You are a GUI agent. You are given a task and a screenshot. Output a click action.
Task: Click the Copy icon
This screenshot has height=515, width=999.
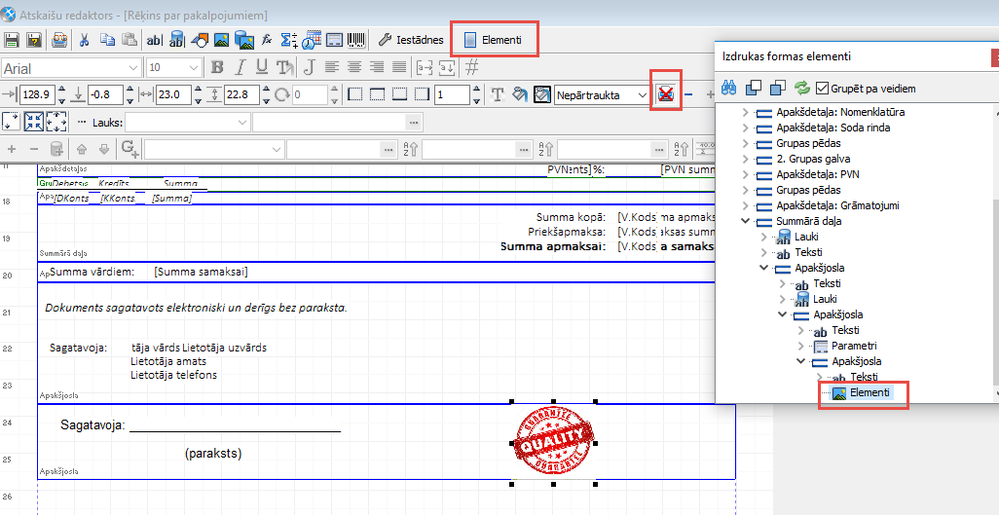click(x=108, y=40)
